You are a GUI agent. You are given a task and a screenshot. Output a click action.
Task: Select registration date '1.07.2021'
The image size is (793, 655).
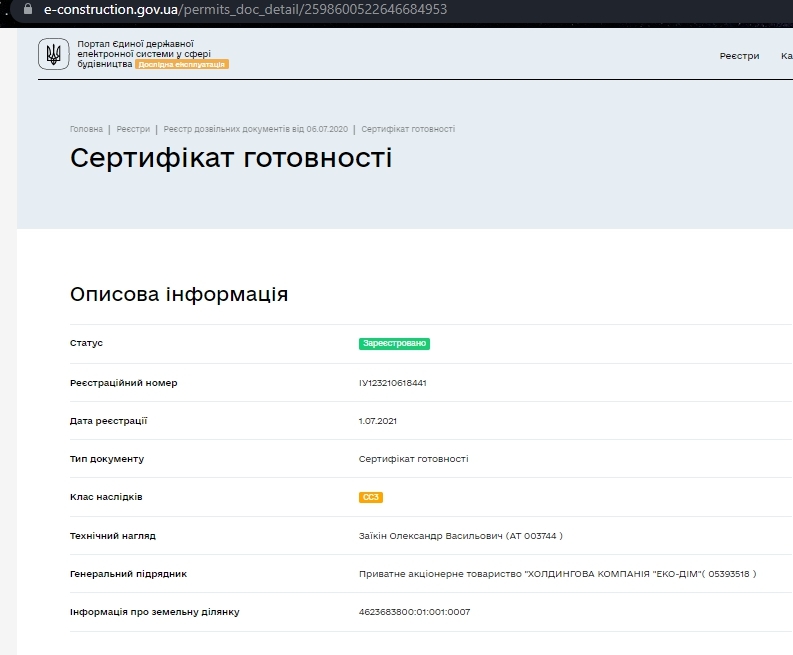(377, 421)
